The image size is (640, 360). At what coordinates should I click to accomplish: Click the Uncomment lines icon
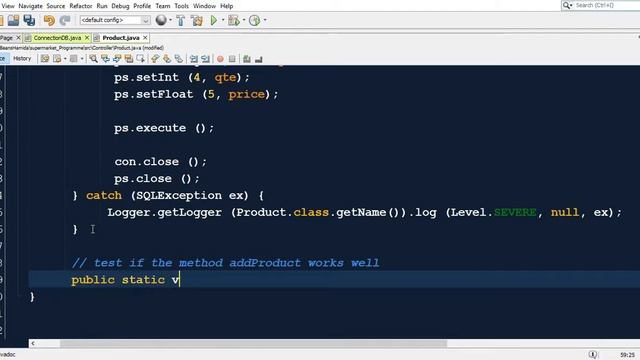(x=258, y=59)
